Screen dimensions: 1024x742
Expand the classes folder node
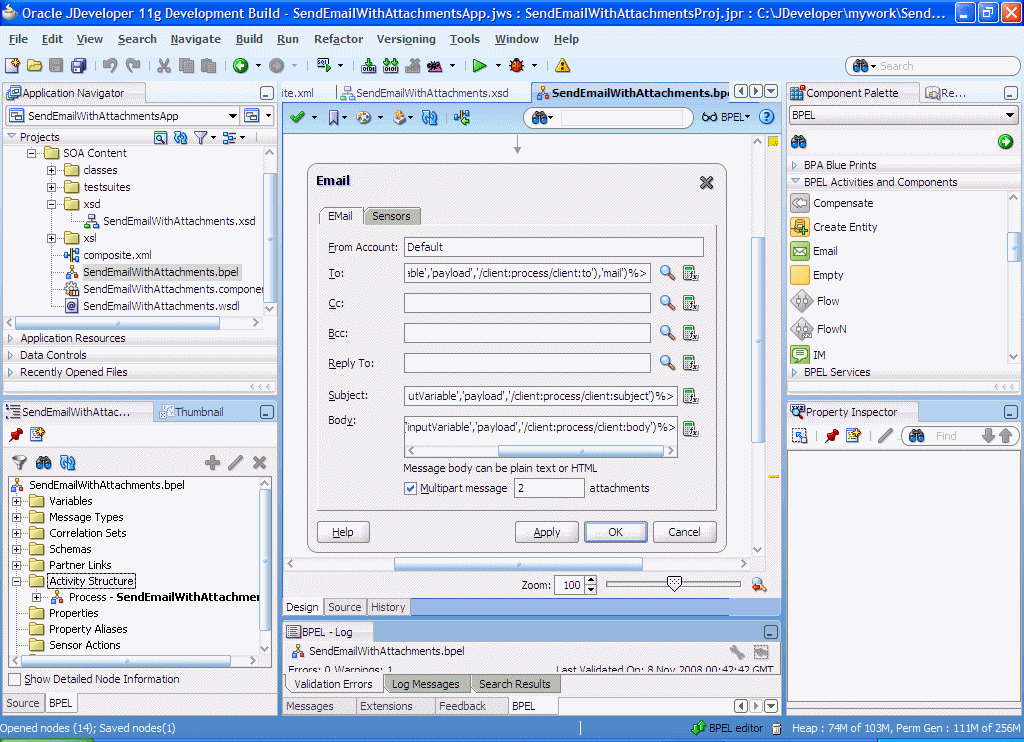click(x=51, y=170)
